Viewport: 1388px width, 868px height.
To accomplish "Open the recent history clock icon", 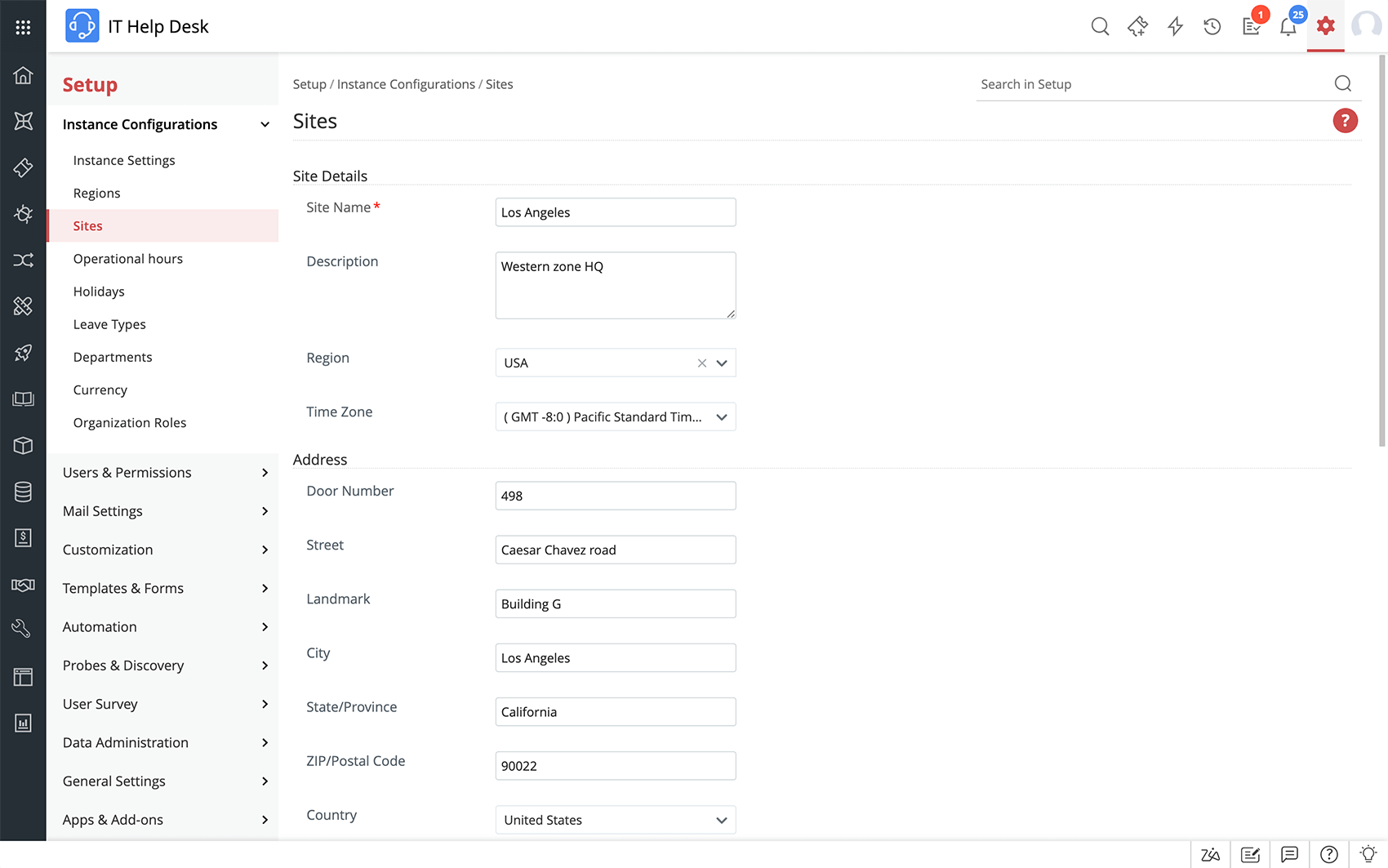I will click(1212, 27).
